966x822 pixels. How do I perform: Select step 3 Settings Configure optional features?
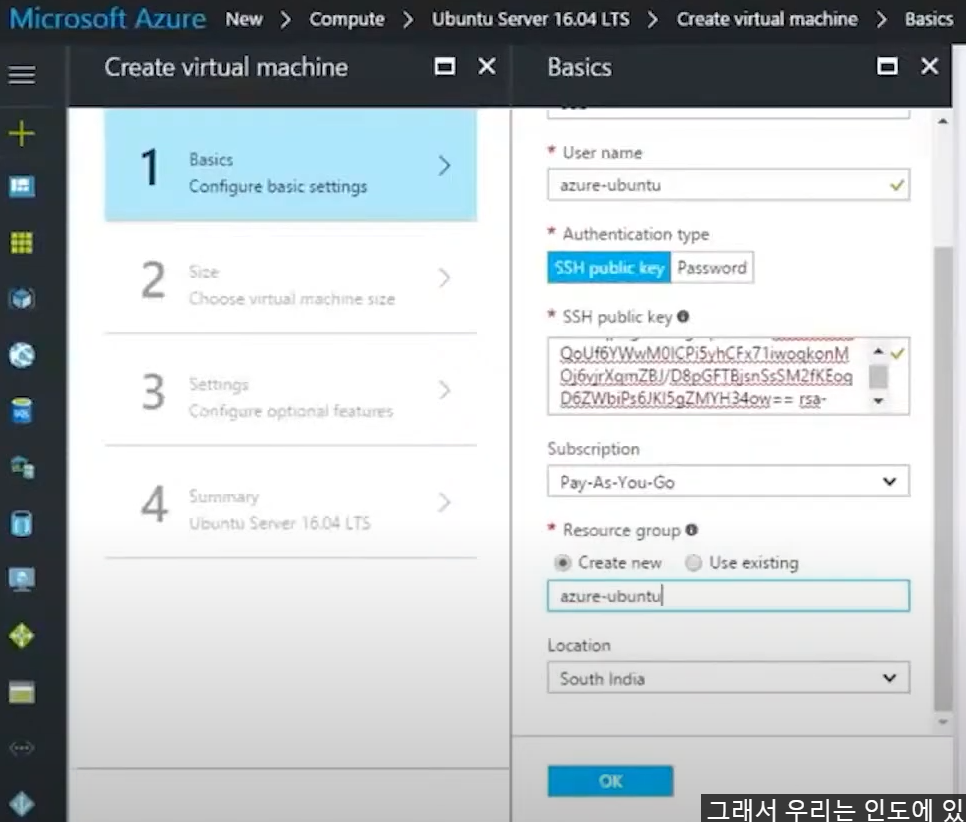pyautogui.click(x=290, y=389)
